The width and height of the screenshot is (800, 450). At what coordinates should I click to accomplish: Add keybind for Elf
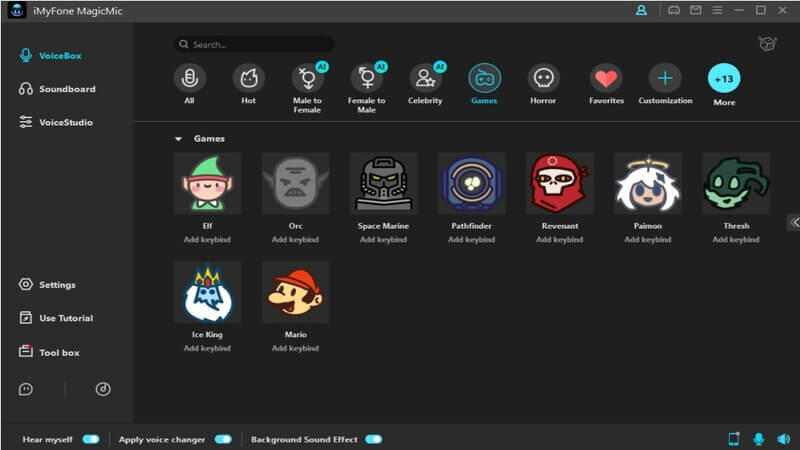coord(207,239)
